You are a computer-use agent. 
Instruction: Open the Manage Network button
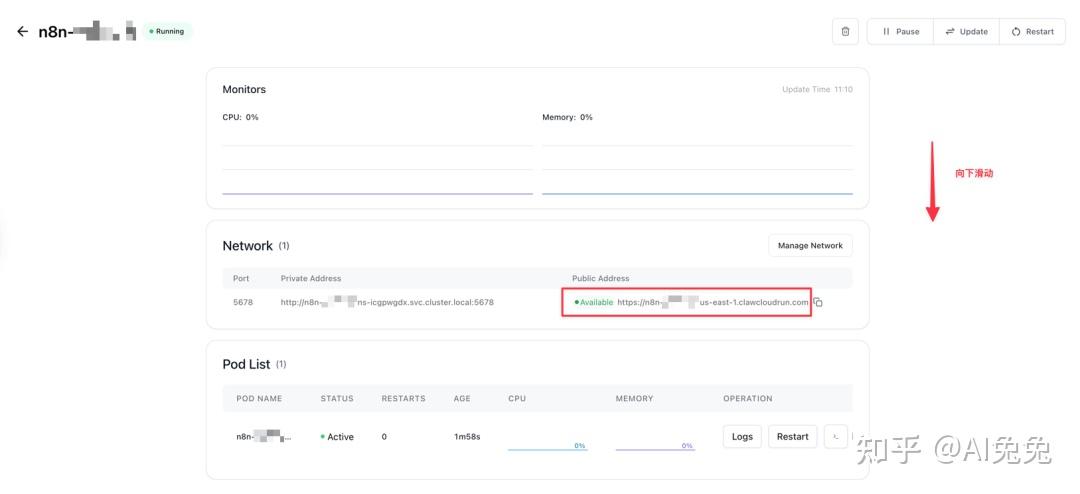tap(810, 245)
